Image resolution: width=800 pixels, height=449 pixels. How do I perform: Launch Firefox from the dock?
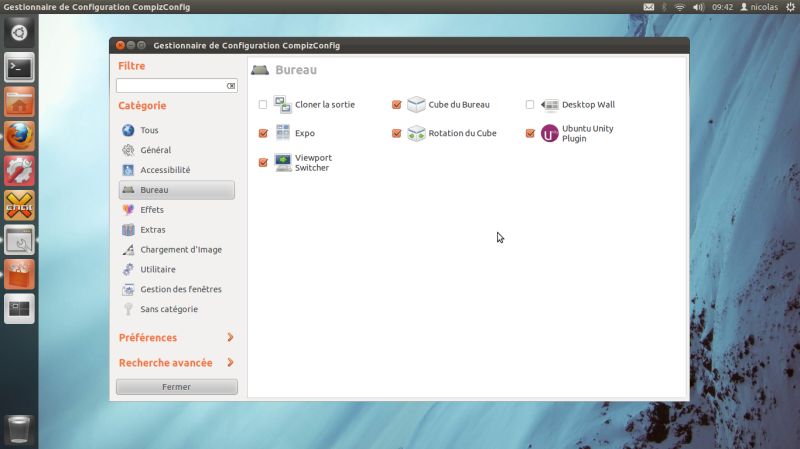tap(19, 136)
